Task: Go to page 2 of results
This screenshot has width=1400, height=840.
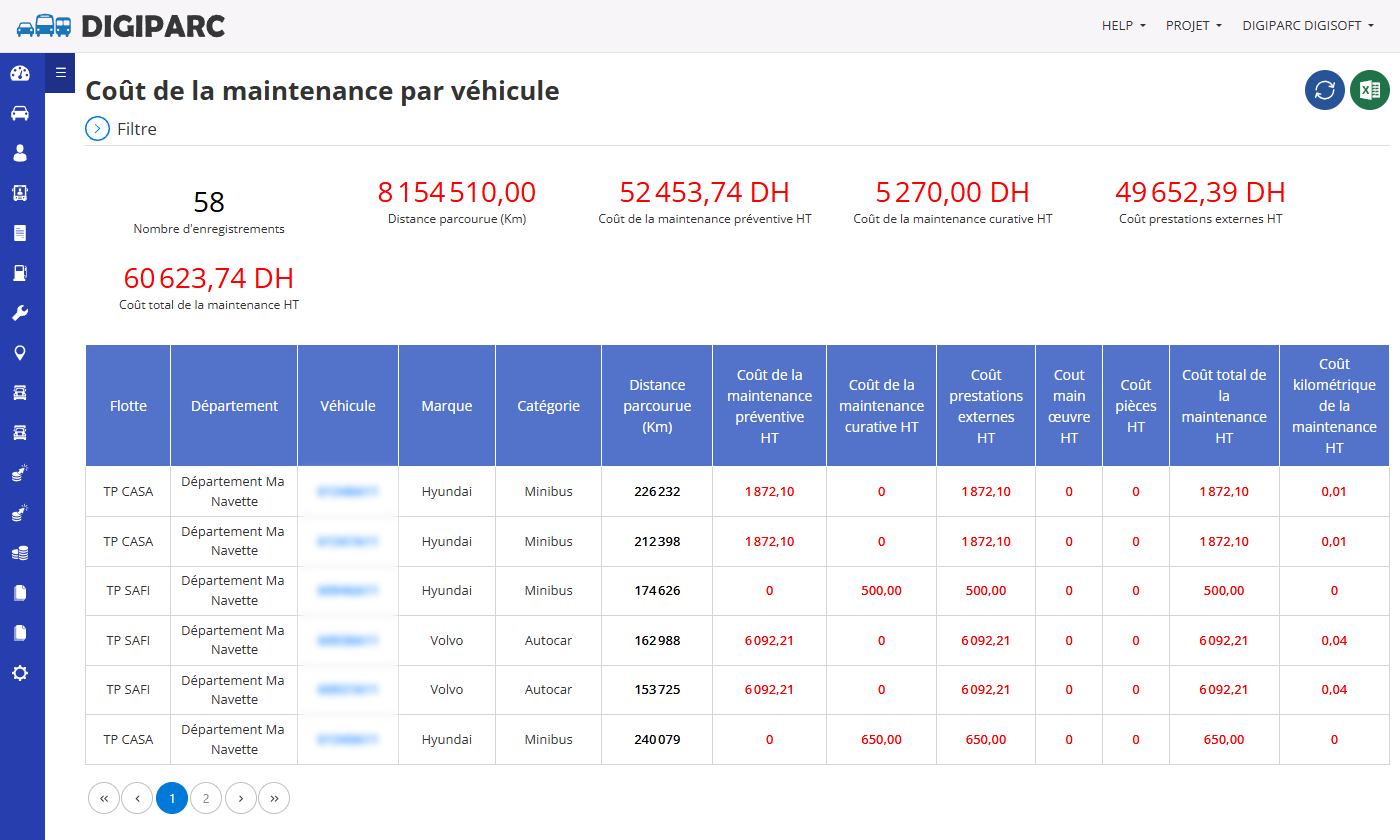Action: click(x=206, y=798)
